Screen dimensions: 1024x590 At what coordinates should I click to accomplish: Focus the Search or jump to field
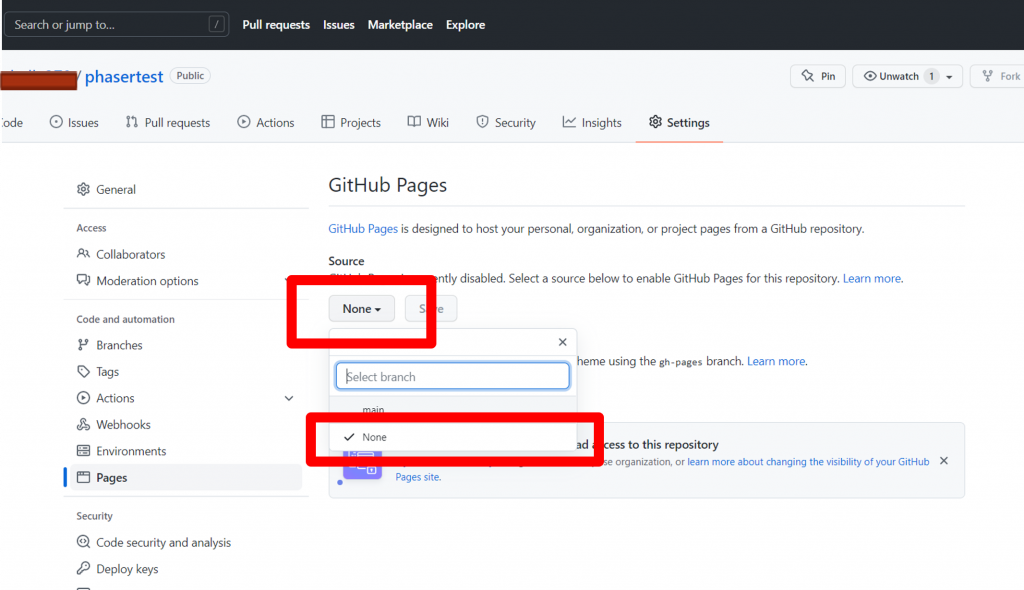pos(116,25)
